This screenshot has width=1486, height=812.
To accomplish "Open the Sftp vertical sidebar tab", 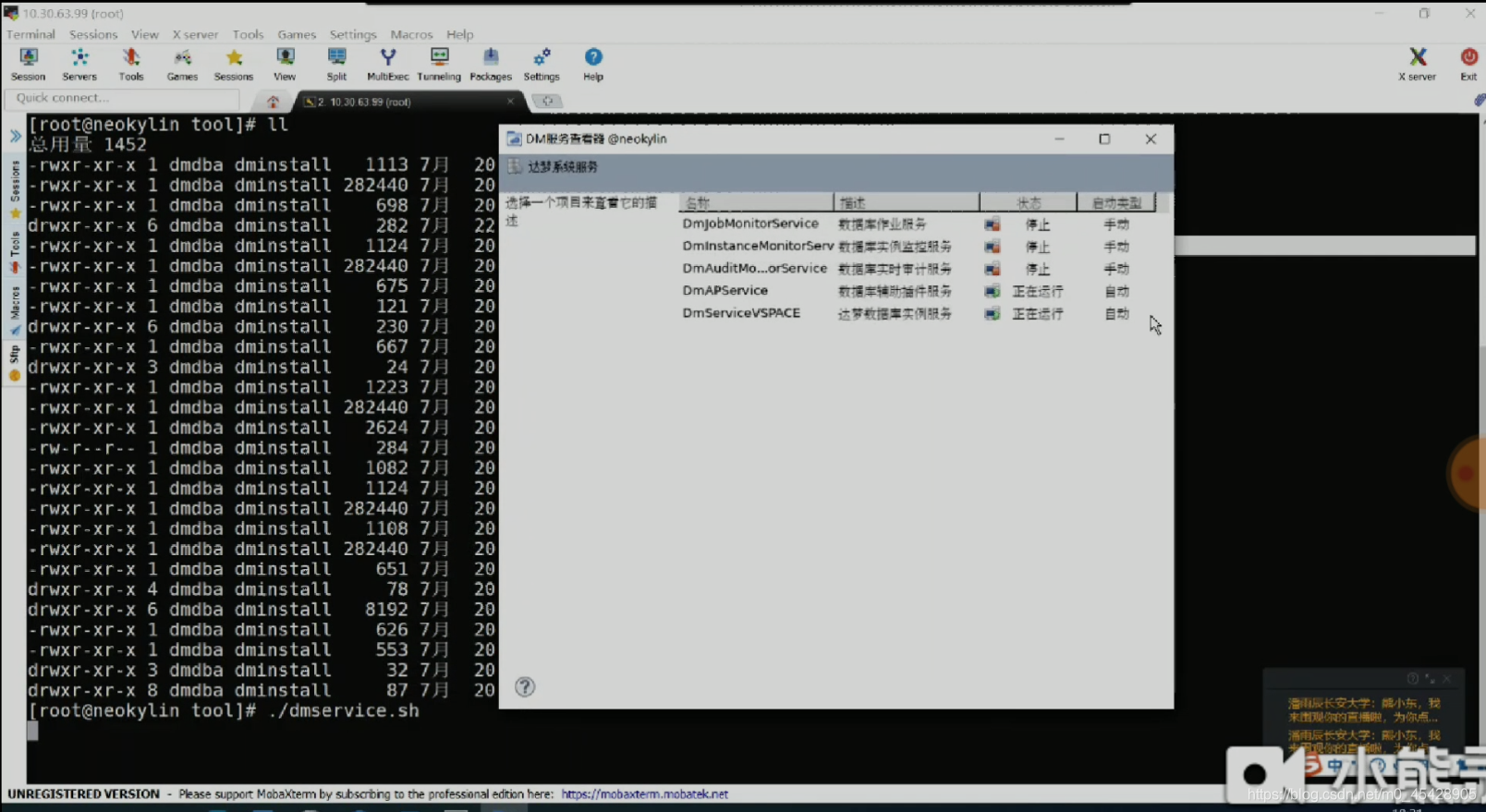I will pyautogui.click(x=15, y=363).
